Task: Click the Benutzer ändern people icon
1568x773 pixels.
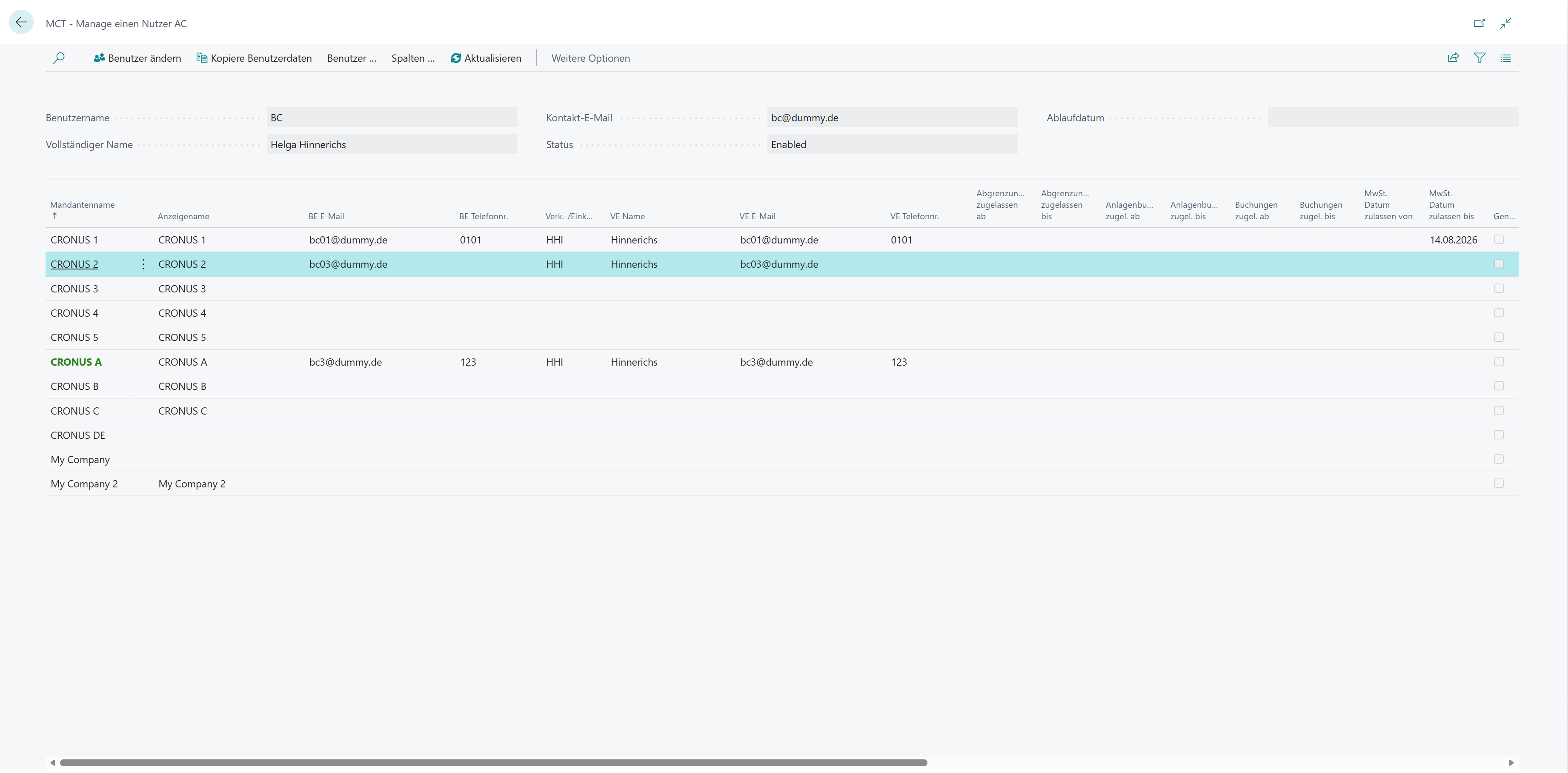Action: coord(99,58)
